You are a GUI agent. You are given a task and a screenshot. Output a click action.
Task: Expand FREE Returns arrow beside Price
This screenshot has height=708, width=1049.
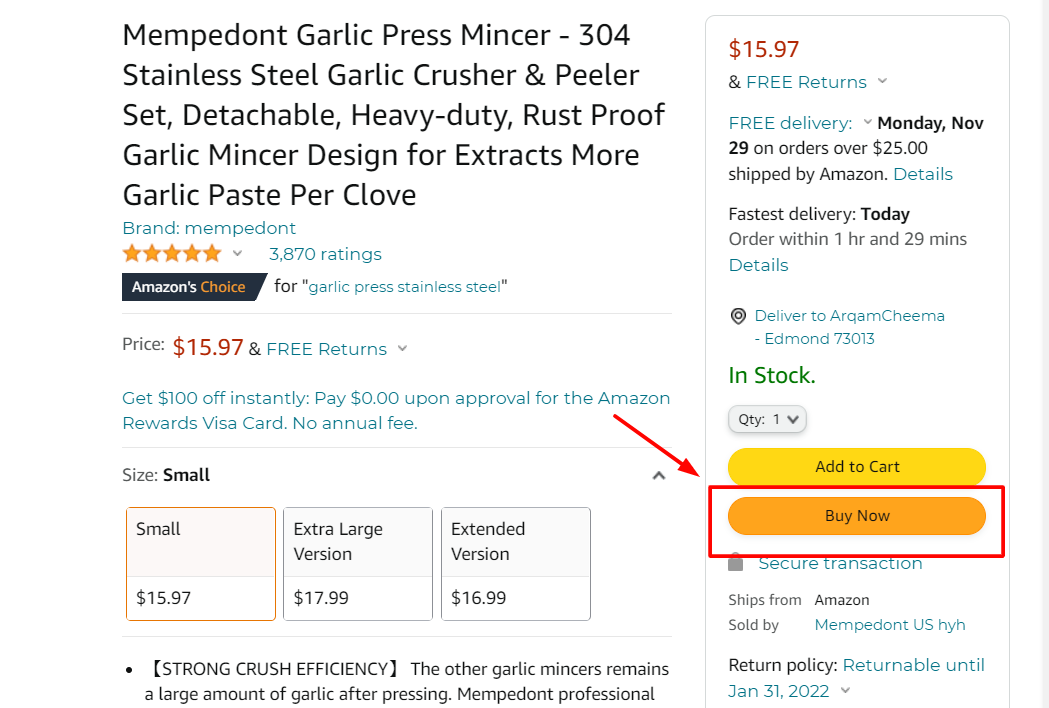(402, 349)
